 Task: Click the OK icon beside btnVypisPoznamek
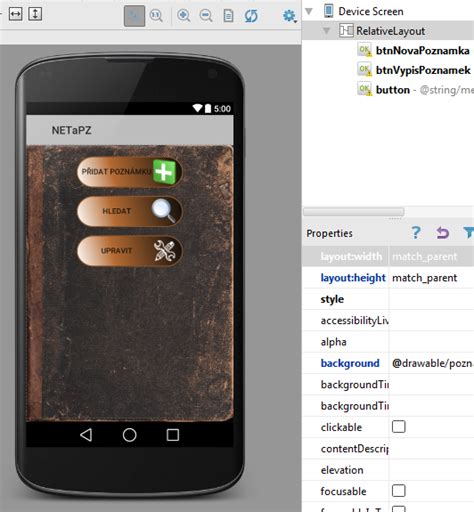[x=365, y=70]
